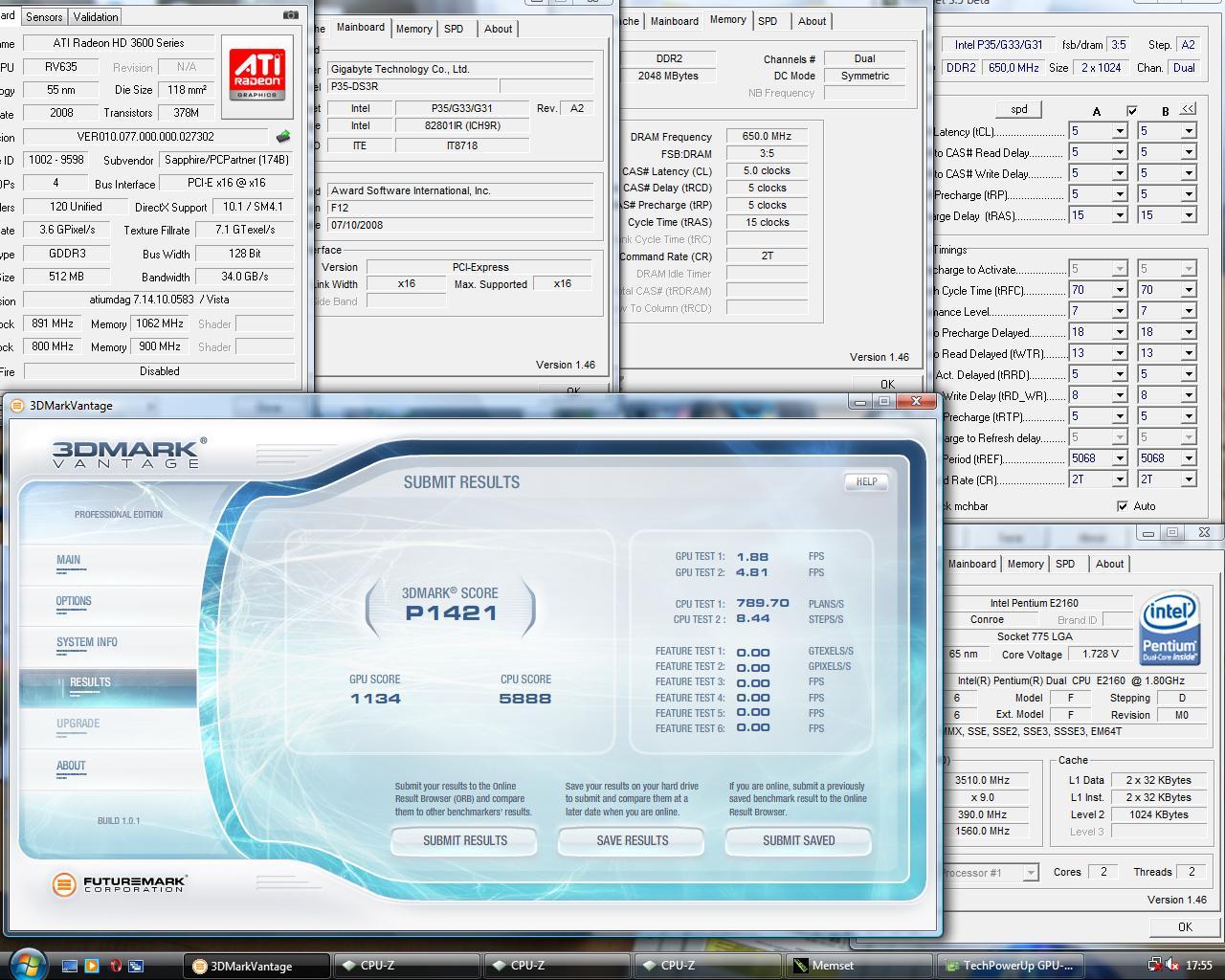This screenshot has height=980, width=1225.
Task: Click the Futuremark Corporation logo
Action: tap(120, 883)
